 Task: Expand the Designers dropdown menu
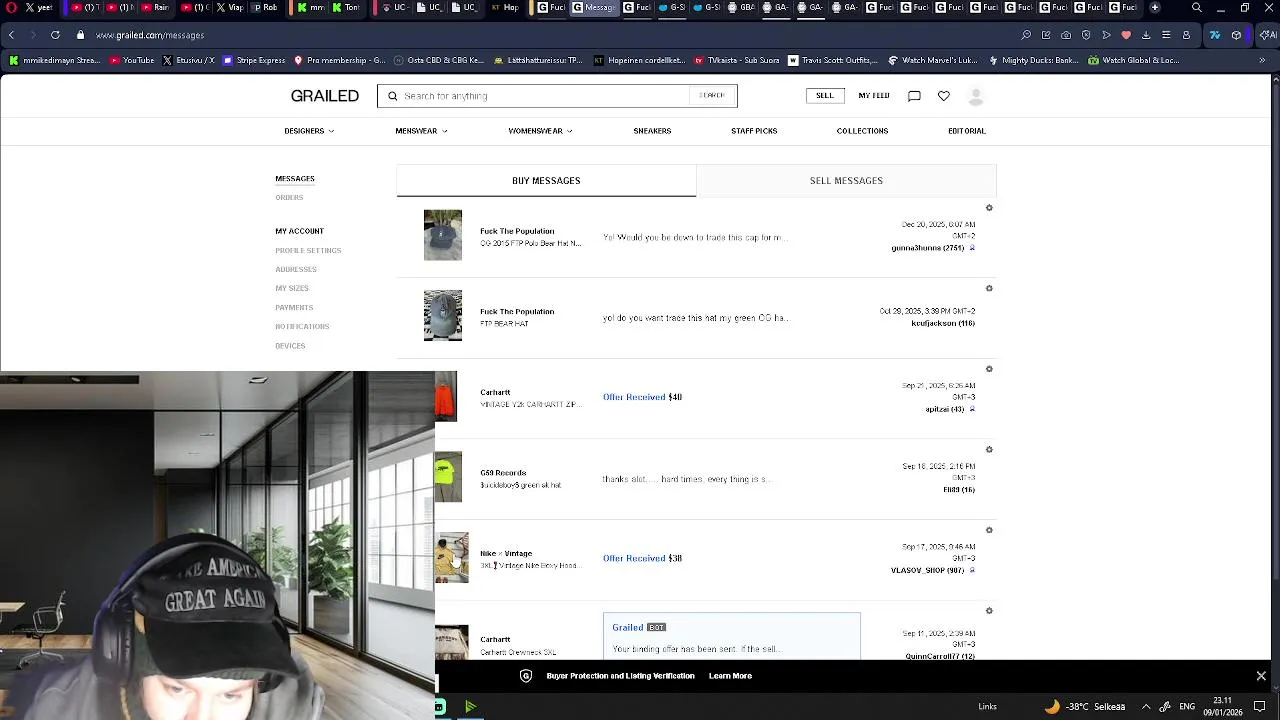[309, 131]
